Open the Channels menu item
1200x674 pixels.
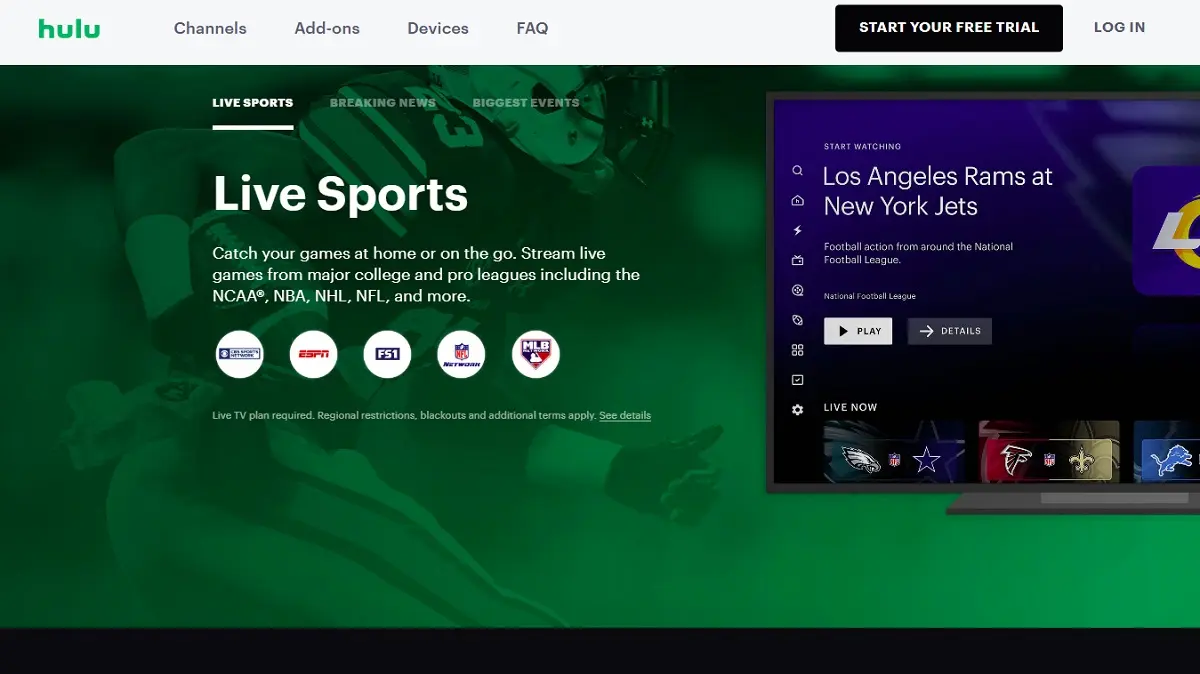coord(210,28)
